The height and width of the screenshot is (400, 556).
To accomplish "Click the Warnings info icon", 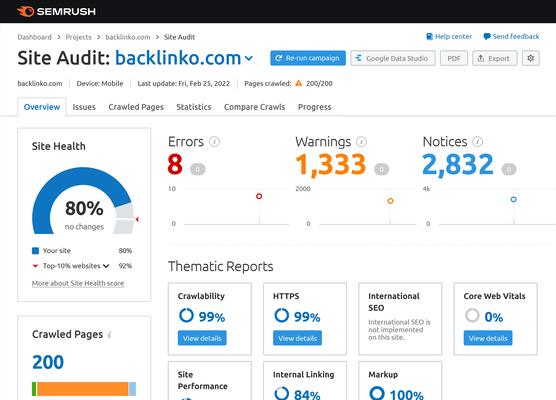I will click(x=361, y=142).
